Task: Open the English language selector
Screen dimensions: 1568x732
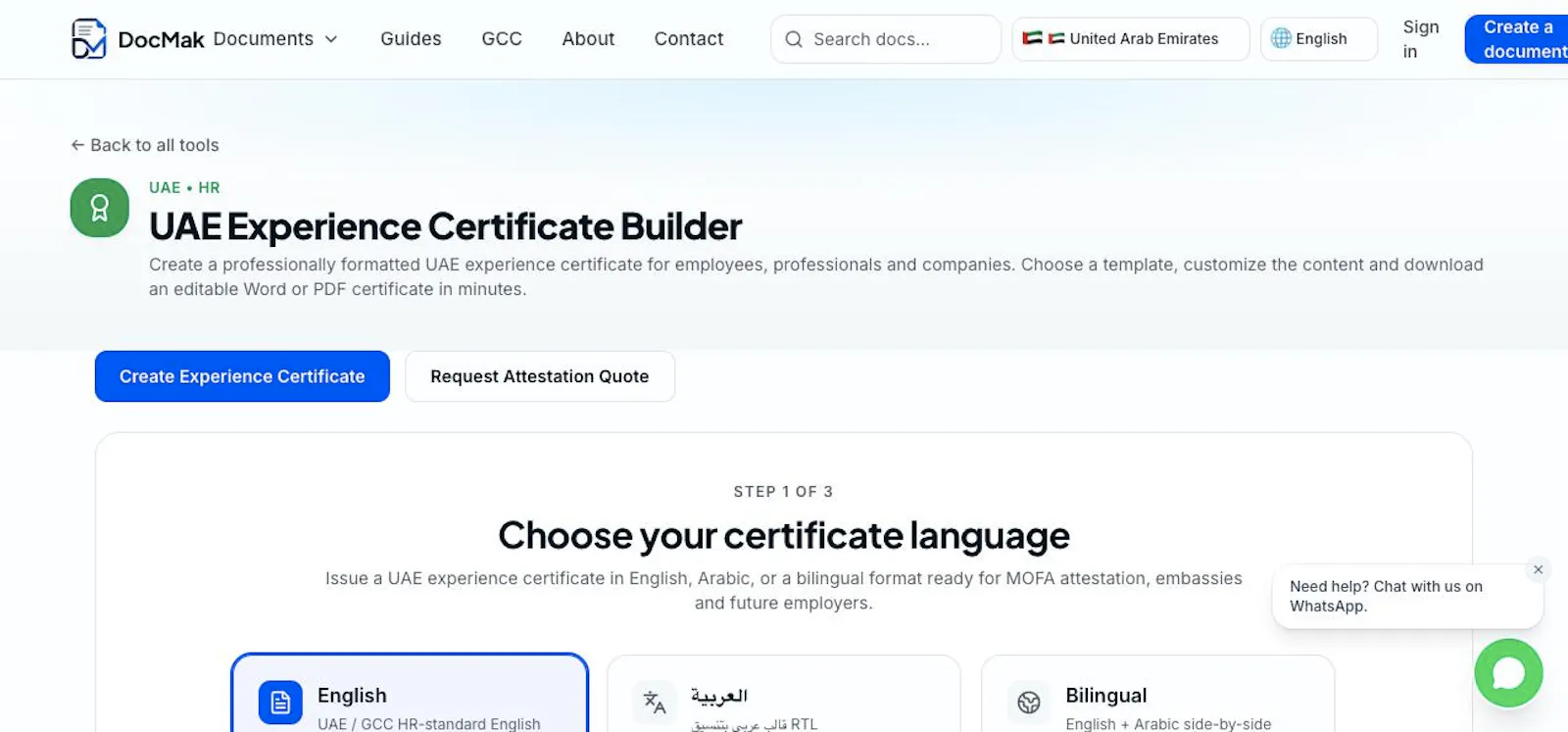Action: click(x=1319, y=39)
